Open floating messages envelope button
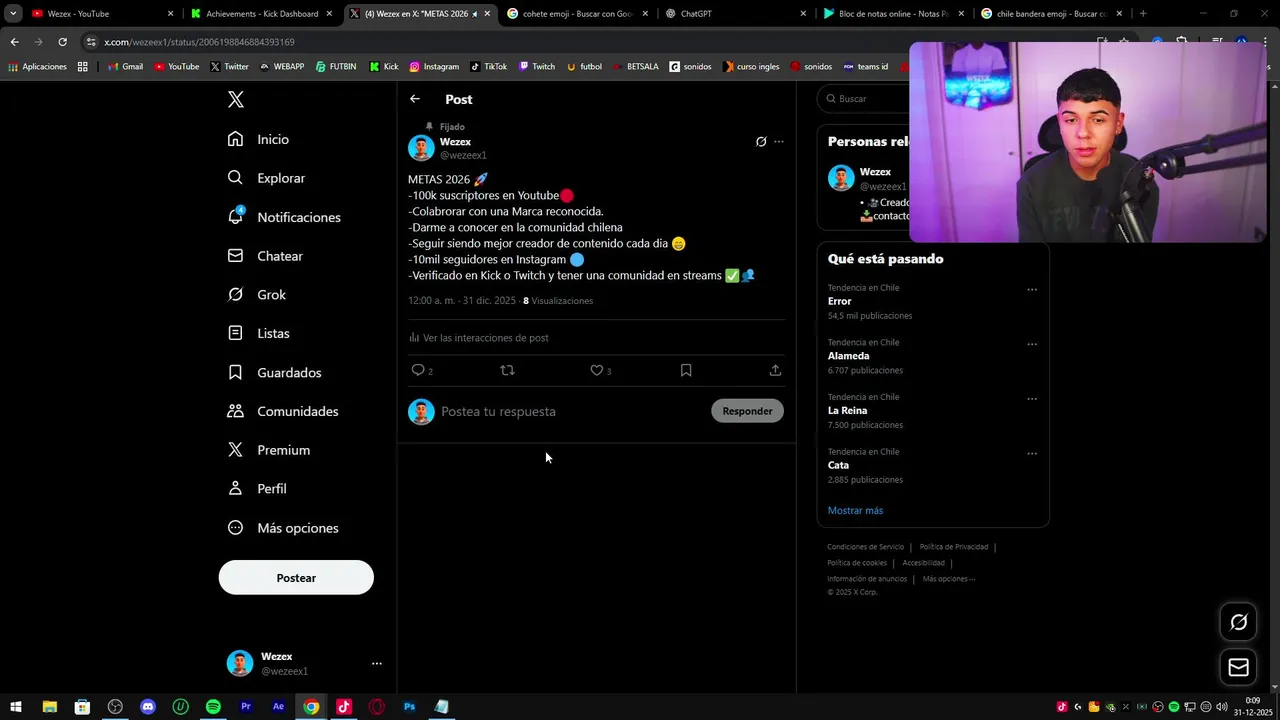Screen dimensions: 1280x720 1238,667
